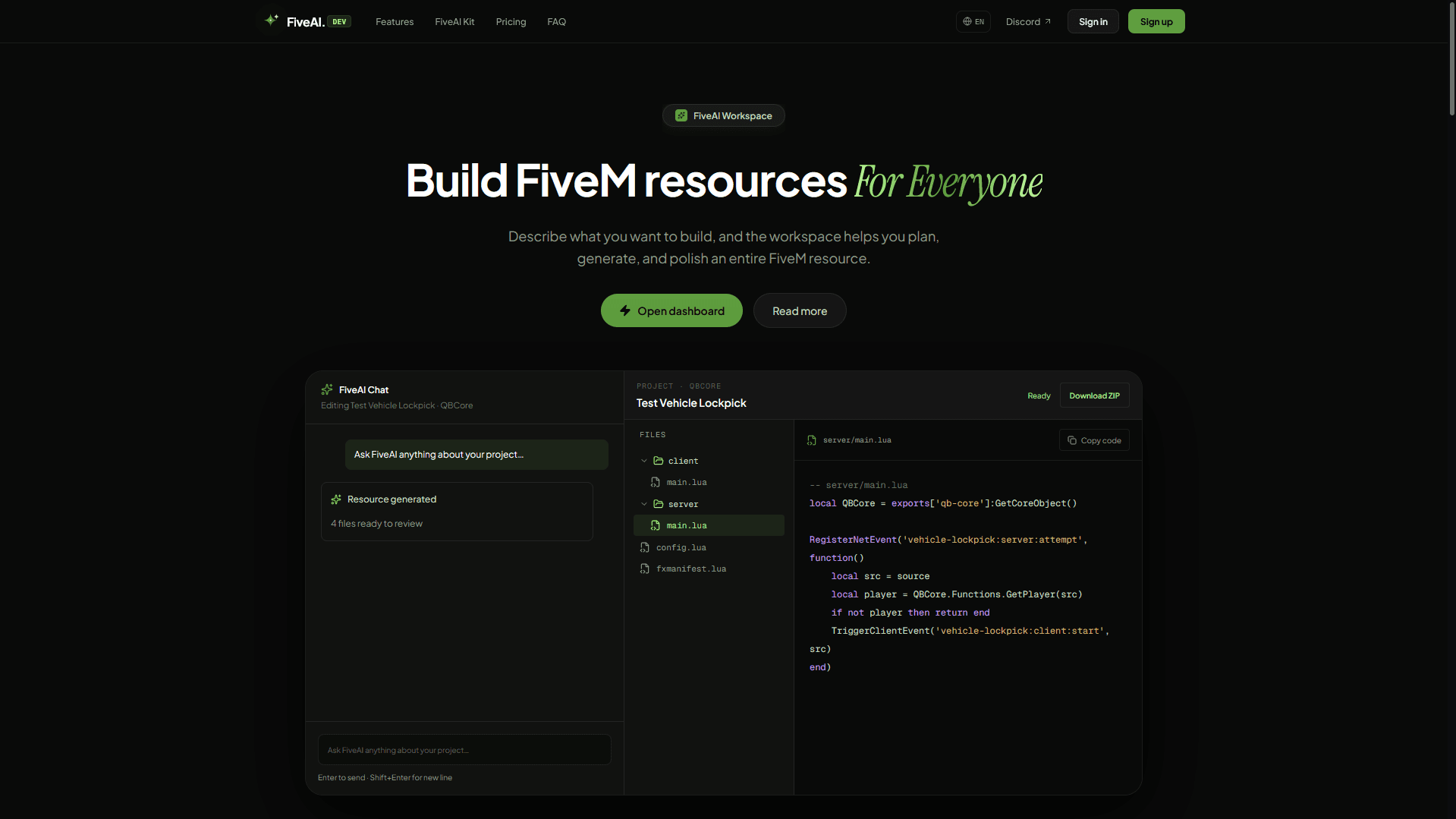This screenshot has height=819, width=1456.
Task: Click the FiveAI Workspace badge icon
Action: coord(681,115)
